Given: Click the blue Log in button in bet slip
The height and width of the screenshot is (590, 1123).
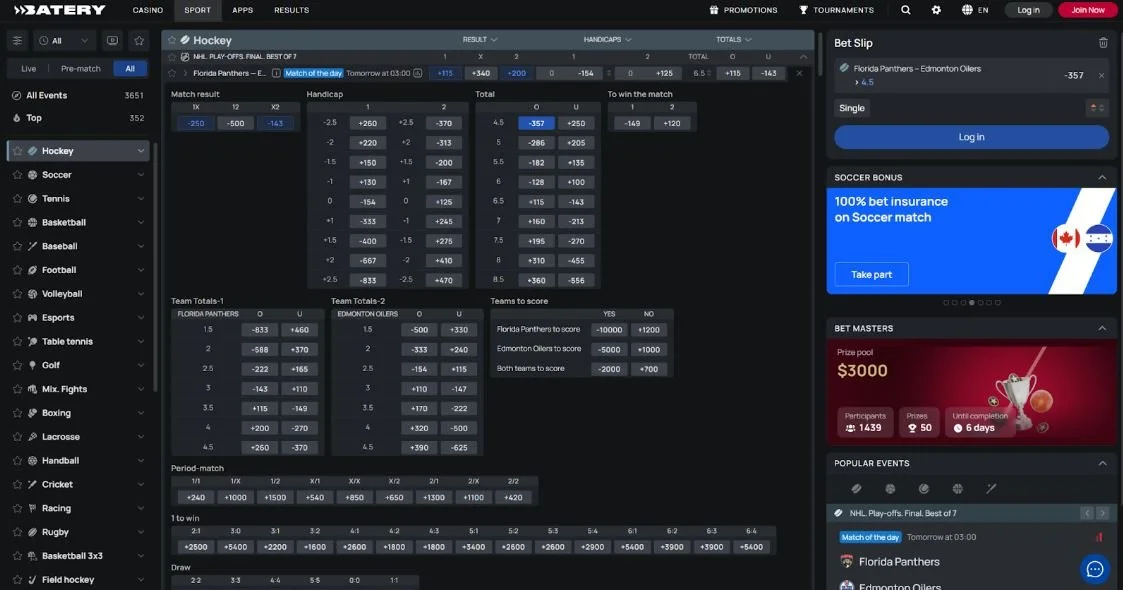Looking at the screenshot, I should (971, 137).
